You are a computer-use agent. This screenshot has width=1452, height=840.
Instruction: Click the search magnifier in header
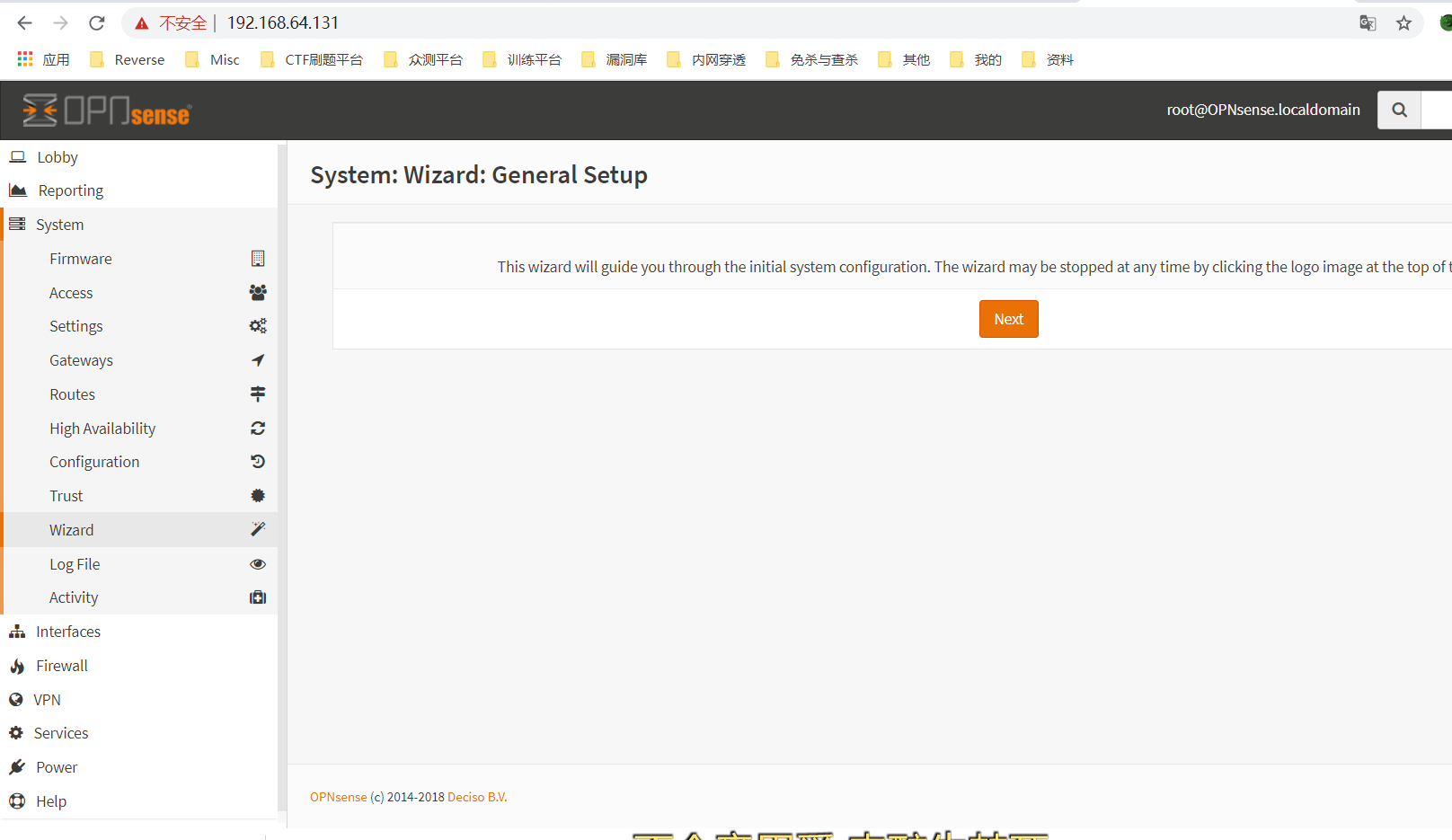[x=1399, y=110]
